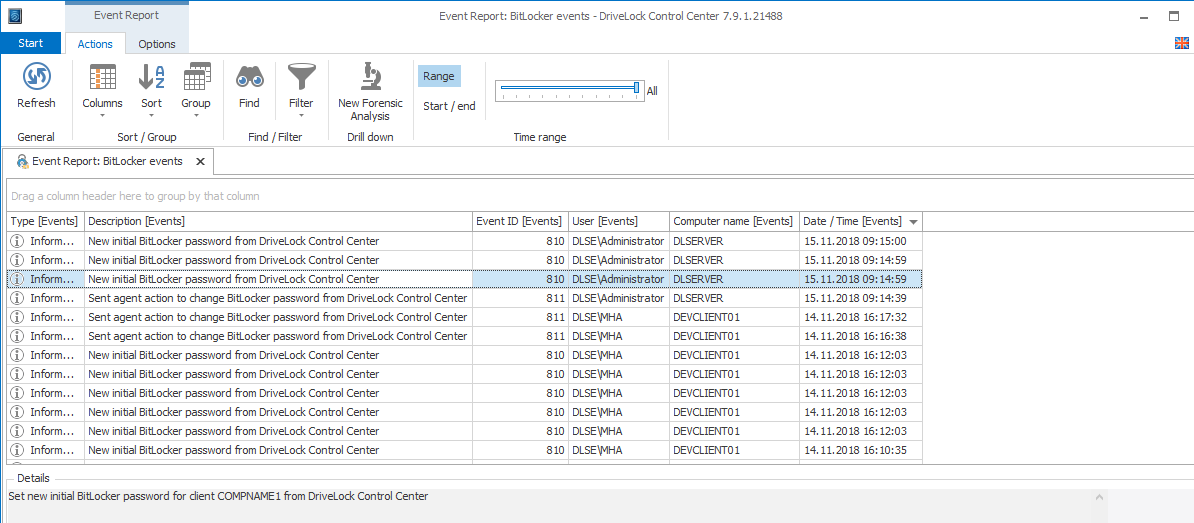This screenshot has height=523, width=1194.
Task: Select cell 15.11.2018 09:14:39
Action: (x=860, y=298)
